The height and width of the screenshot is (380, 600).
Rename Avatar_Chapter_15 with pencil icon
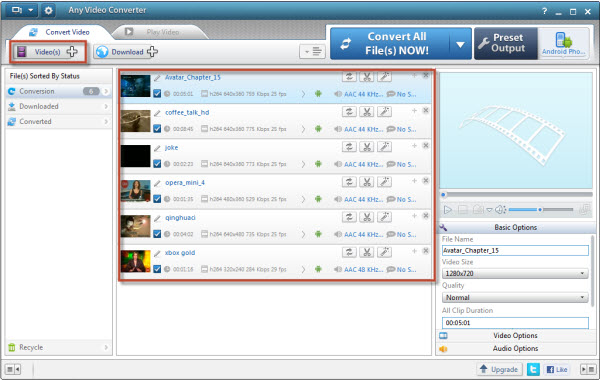click(x=157, y=78)
